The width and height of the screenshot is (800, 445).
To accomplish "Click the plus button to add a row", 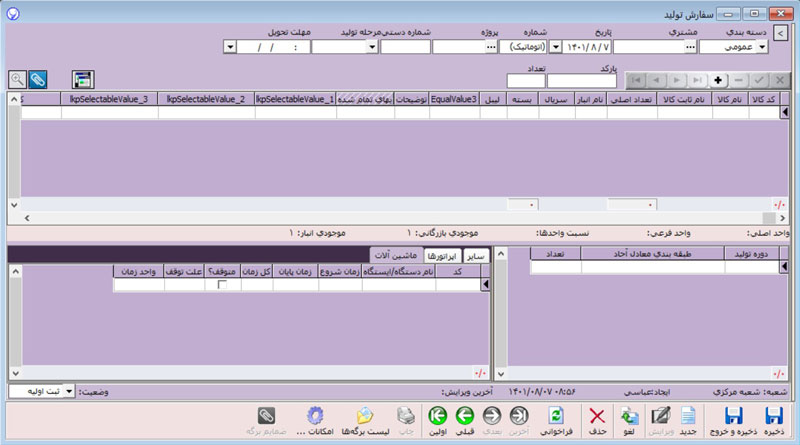I will click(x=717, y=79).
